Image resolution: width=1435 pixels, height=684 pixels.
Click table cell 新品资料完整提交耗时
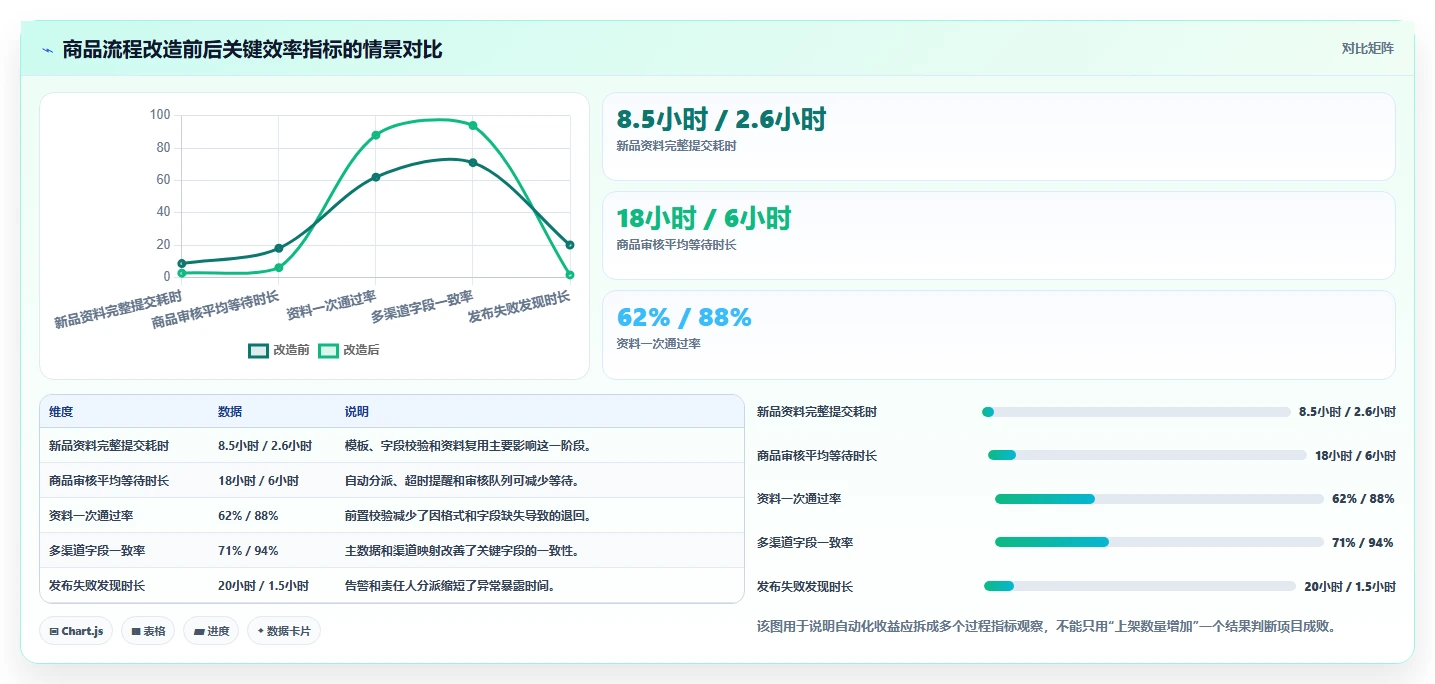pos(109,446)
